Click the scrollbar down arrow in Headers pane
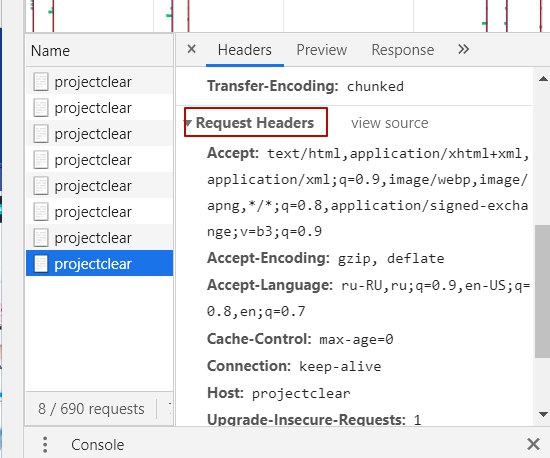This screenshot has height=458, width=550. [x=543, y=415]
